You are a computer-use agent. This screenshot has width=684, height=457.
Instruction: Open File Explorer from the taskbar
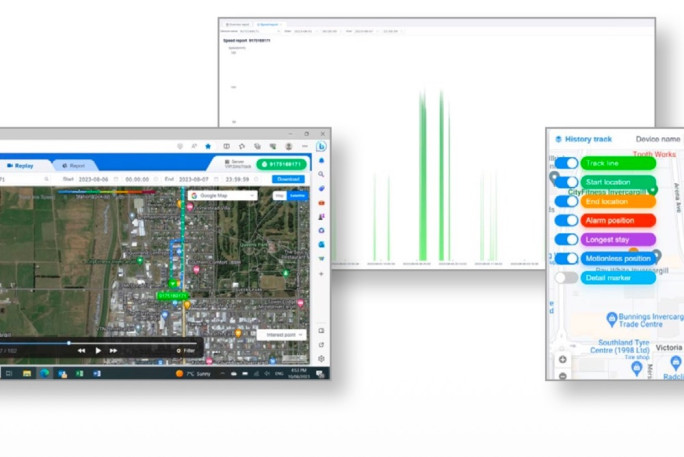pyautogui.click(x=45, y=373)
